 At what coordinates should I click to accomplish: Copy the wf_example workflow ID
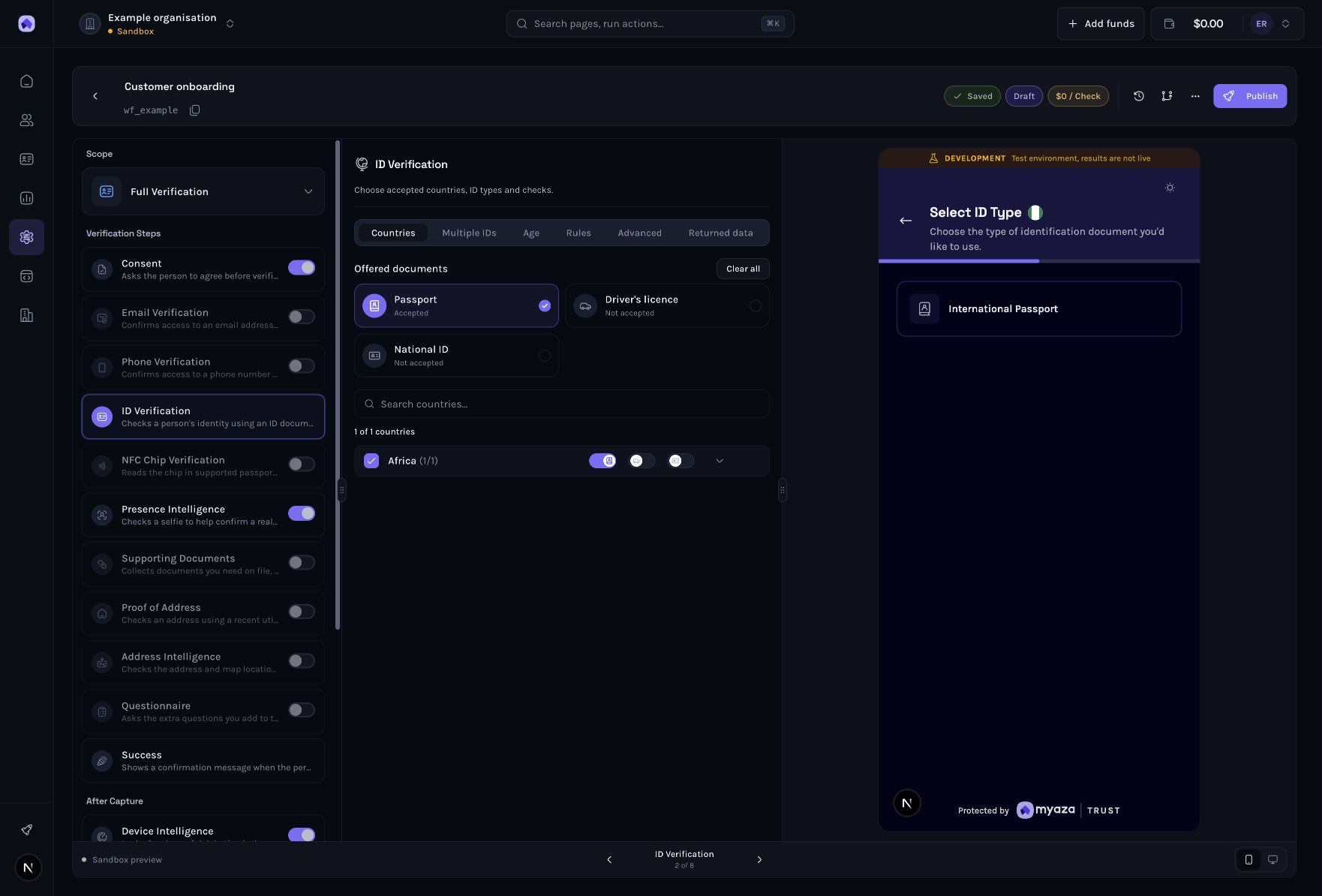tap(194, 110)
